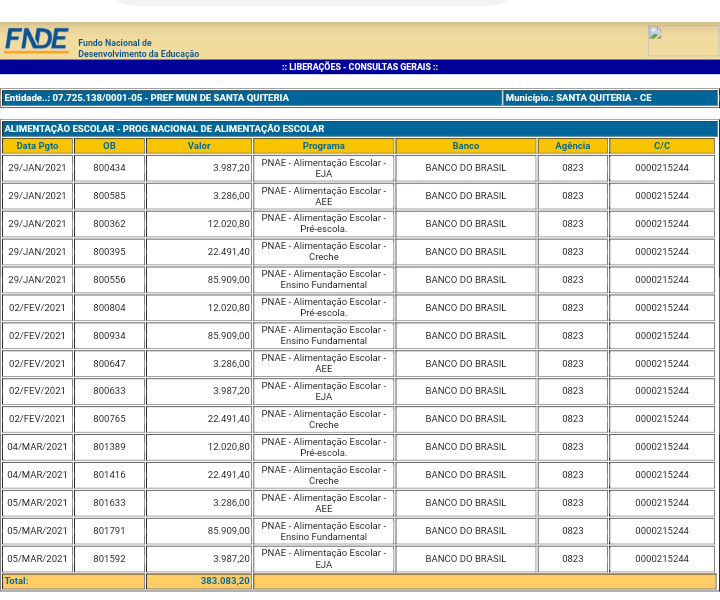Click the broken image icon in header

[655, 33]
